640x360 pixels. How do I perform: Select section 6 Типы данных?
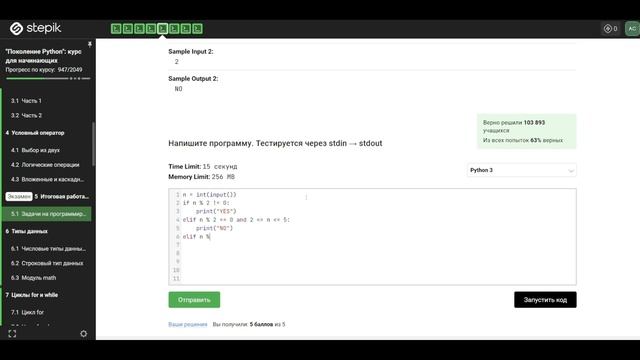click(27, 231)
